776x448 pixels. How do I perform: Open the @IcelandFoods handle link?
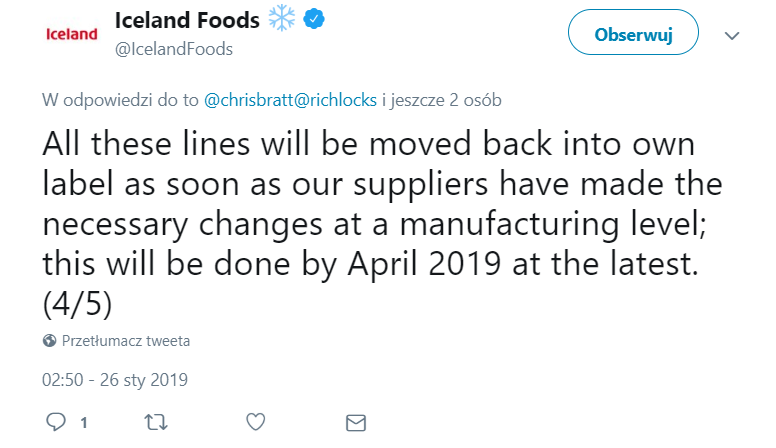point(174,49)
